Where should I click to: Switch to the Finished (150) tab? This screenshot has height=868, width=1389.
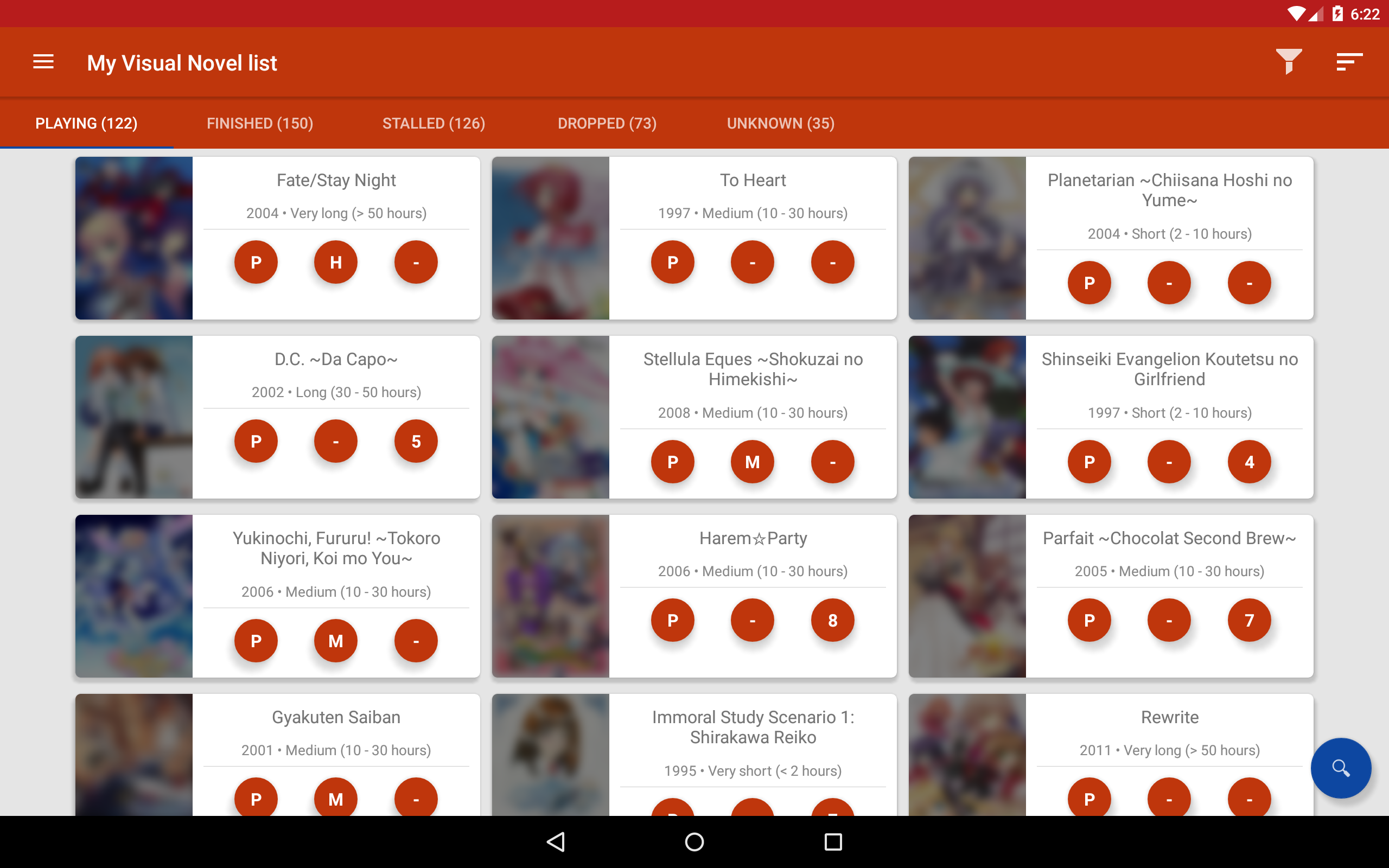(260, 124)
